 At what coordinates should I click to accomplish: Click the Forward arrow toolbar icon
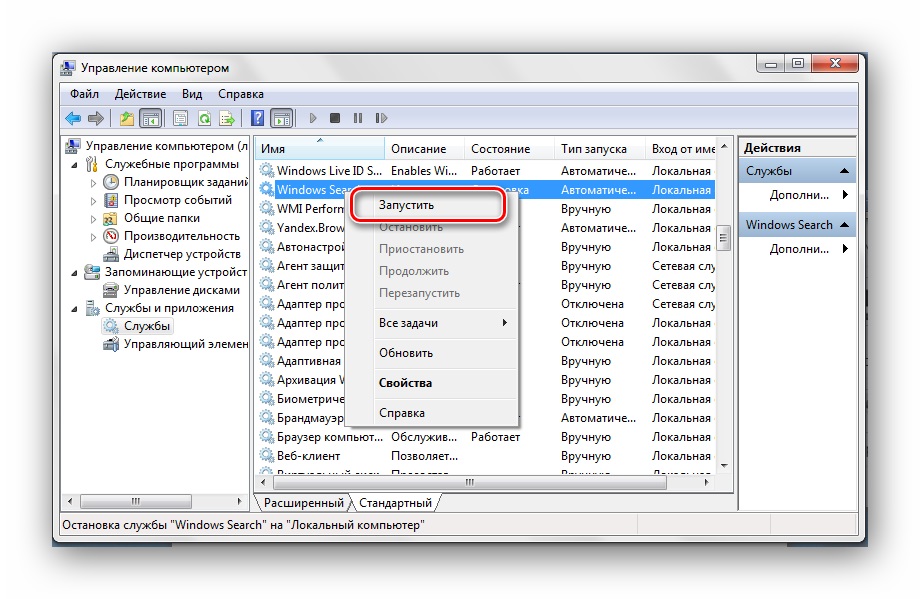(x=96, y=119)
